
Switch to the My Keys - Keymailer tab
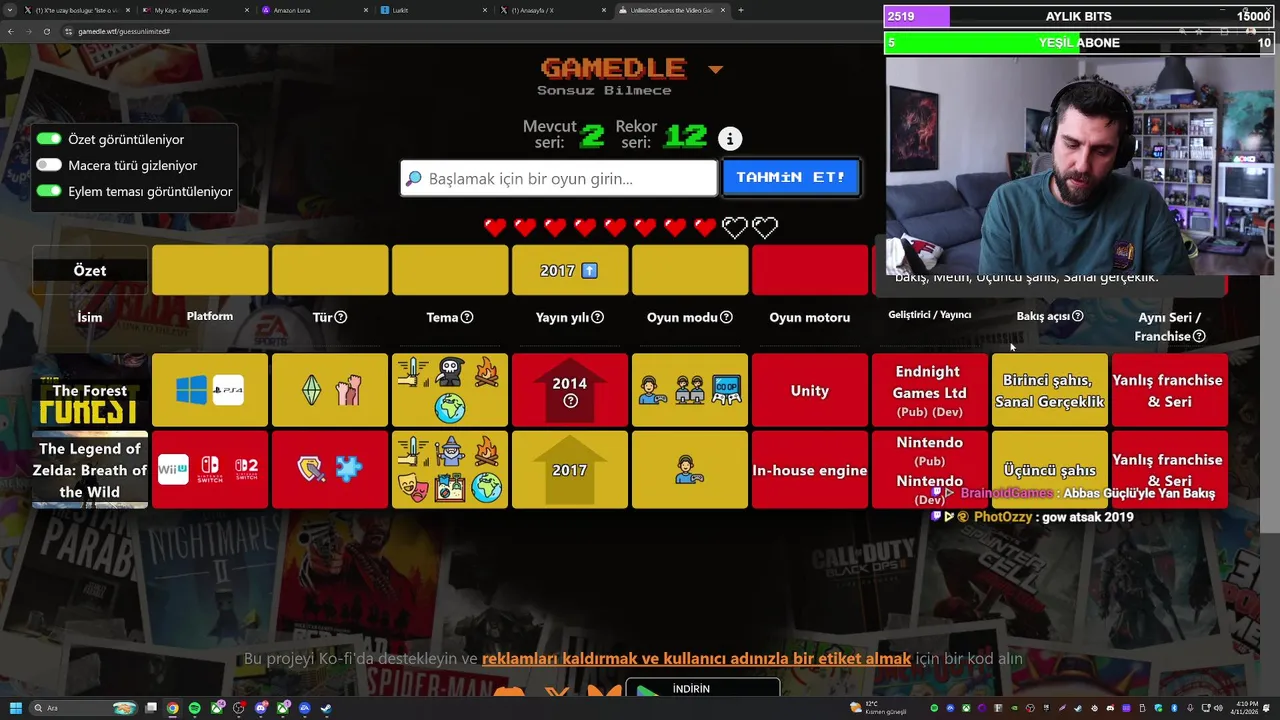(195, 10)
